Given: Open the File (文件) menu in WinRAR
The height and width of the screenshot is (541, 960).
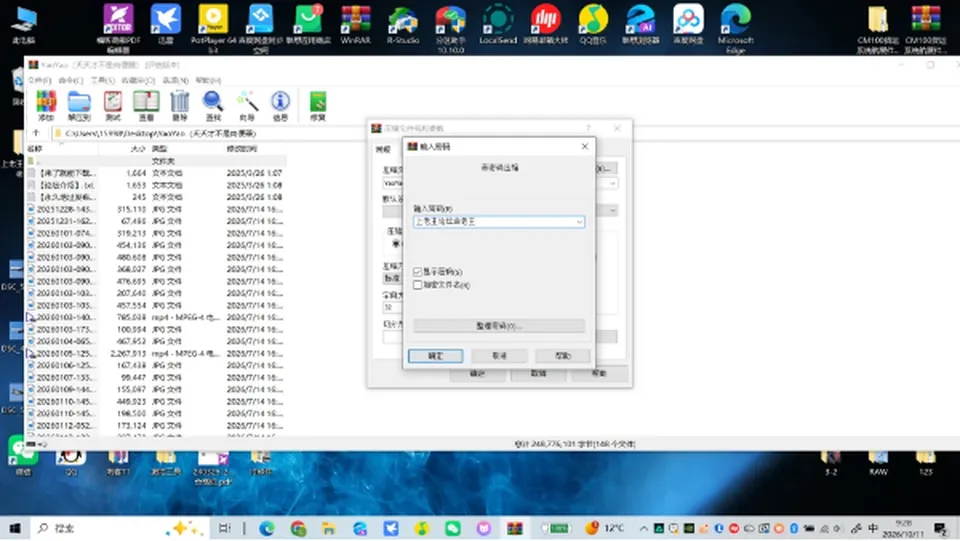Looking at the screenshot, I should (x=40, y=80).
